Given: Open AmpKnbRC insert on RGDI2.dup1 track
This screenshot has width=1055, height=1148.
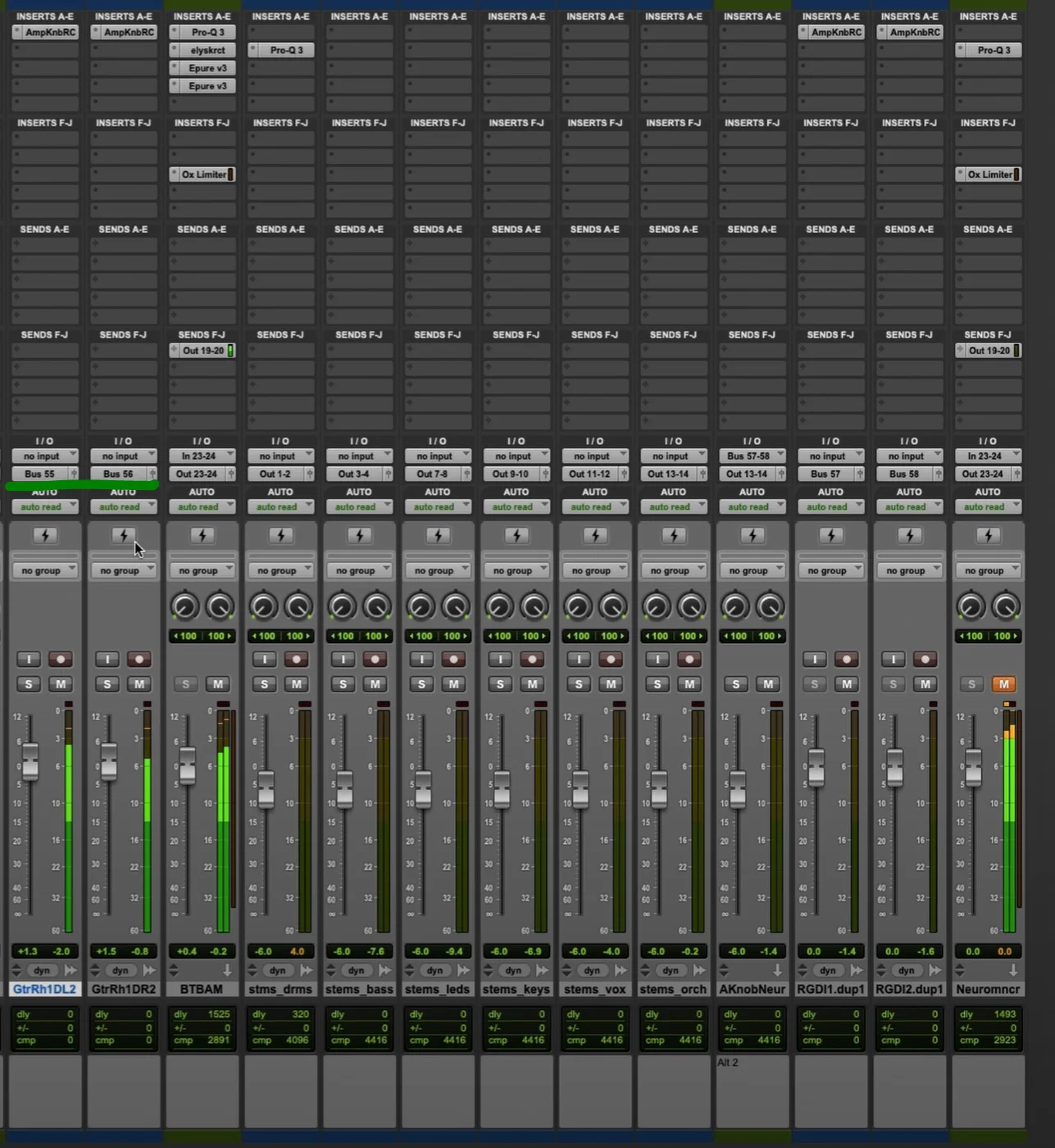Looking at the screenshot, I should (x=910, y=32).
